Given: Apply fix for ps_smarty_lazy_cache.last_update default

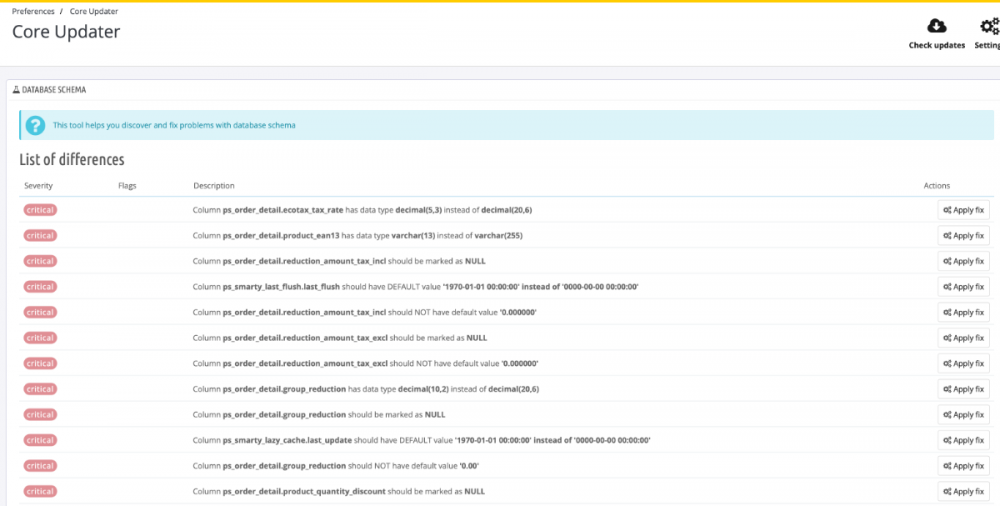Looking at the screenshot, I should pos(963,440).
